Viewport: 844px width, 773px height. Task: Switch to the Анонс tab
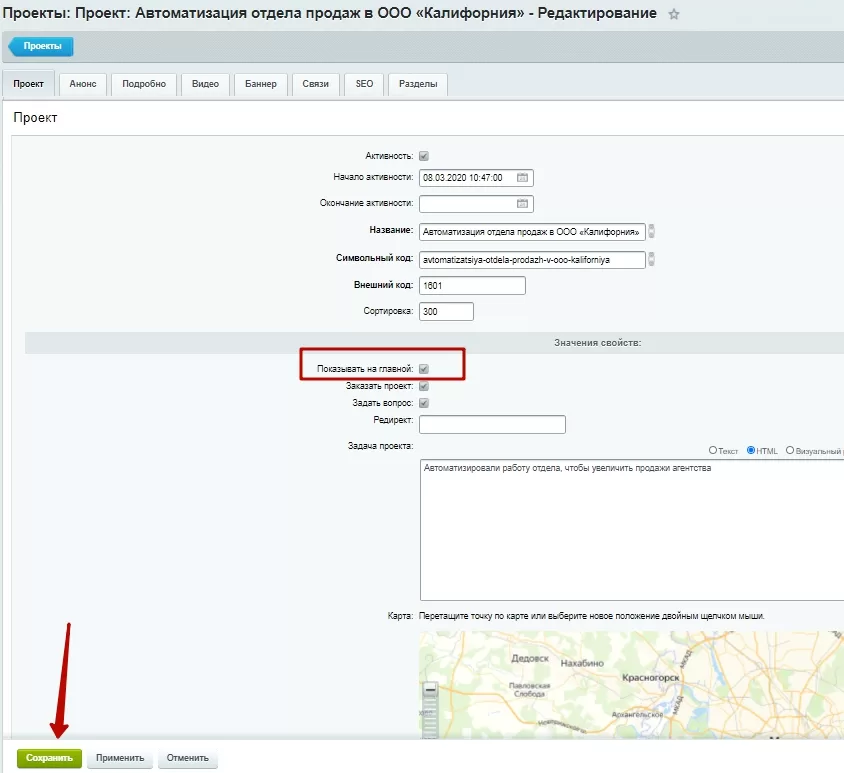(x=83, y=84)
